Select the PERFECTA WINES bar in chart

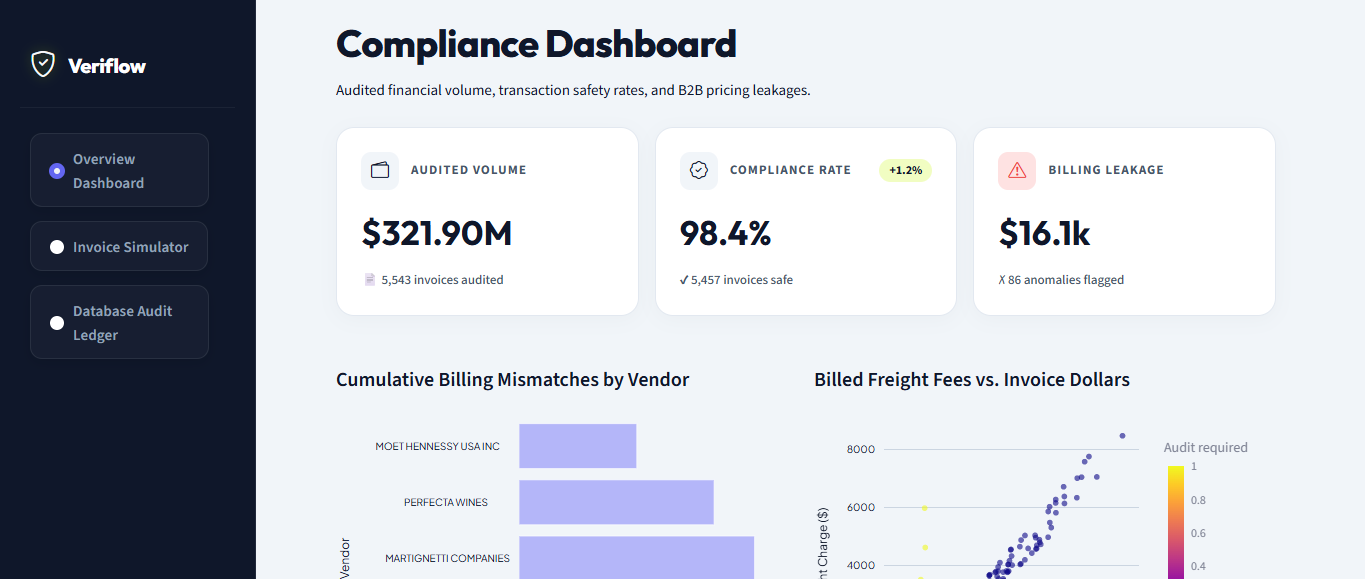[x=616, y=502]
